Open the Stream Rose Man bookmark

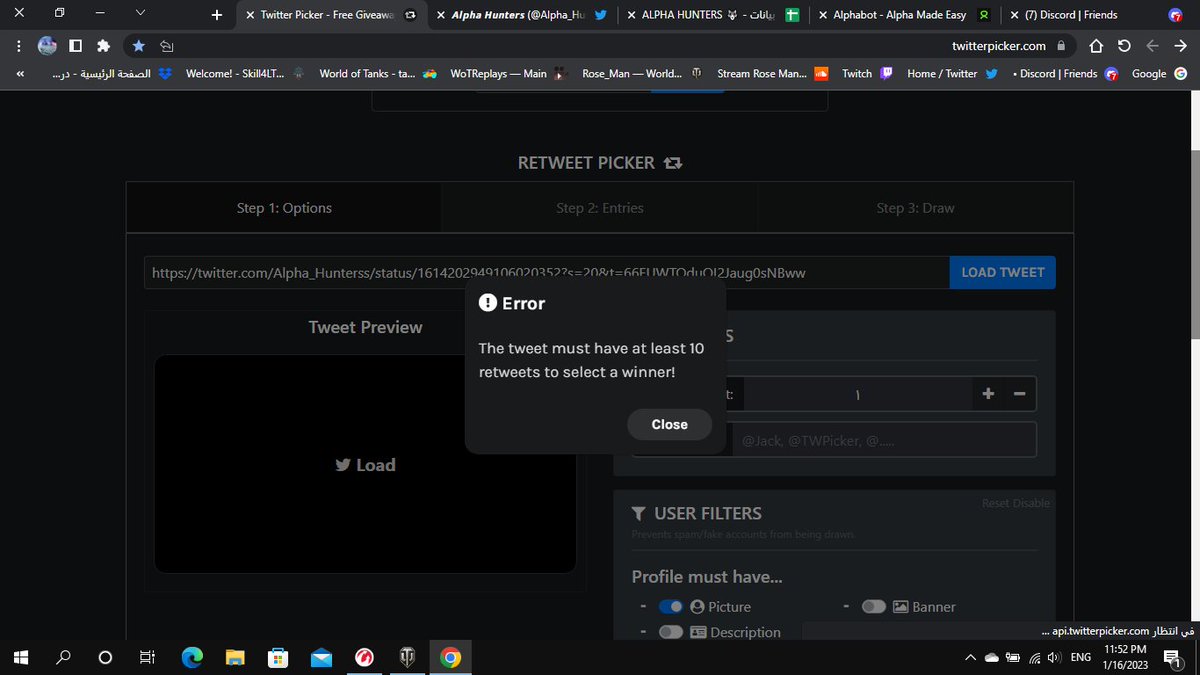click(773, 74)
